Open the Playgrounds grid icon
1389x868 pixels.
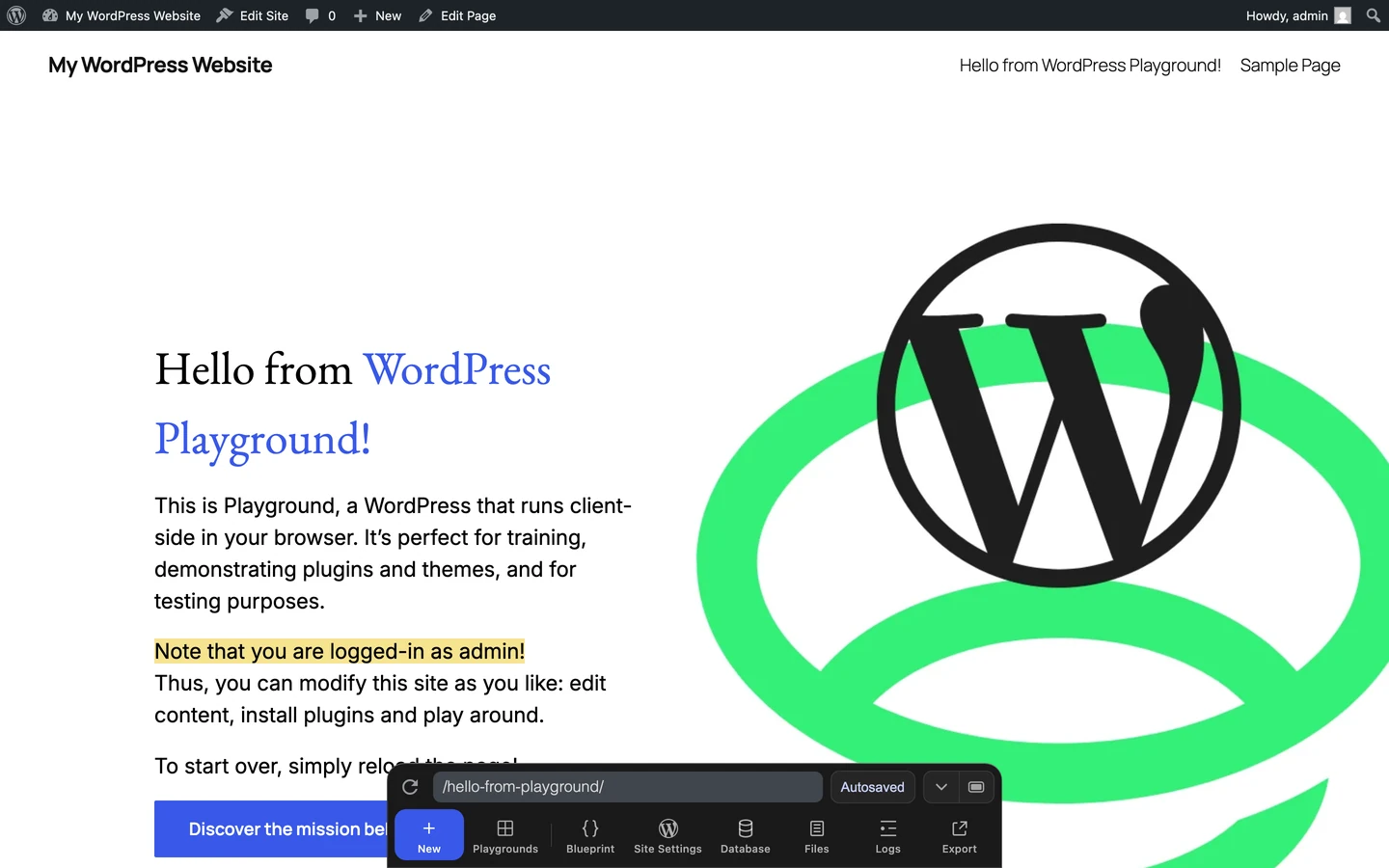tap(505, 835)
